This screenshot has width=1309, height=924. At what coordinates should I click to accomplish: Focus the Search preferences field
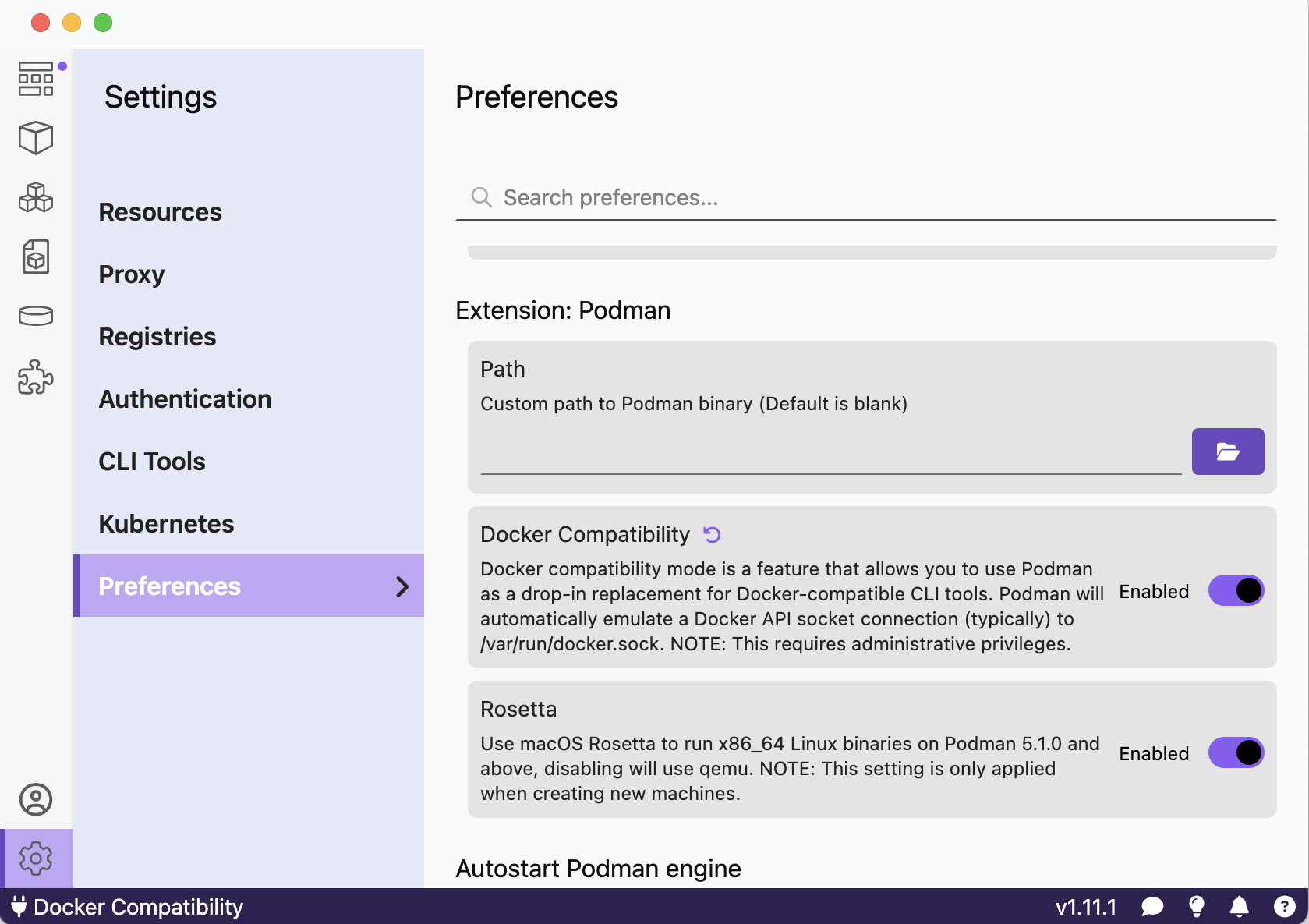(x=865, y=197)
